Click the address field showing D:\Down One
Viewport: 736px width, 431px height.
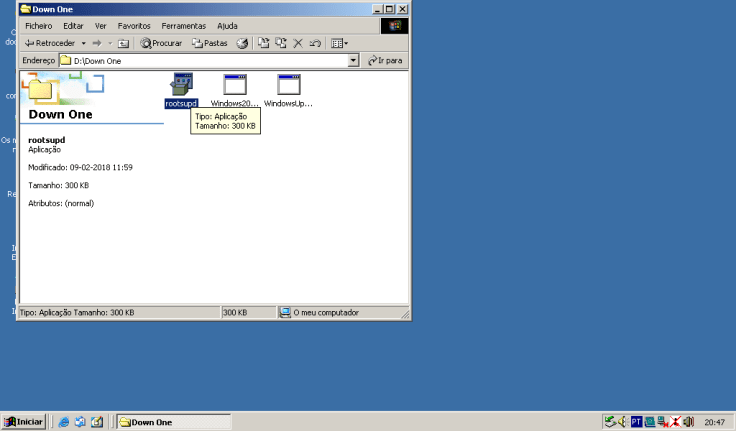coord(200,61)
